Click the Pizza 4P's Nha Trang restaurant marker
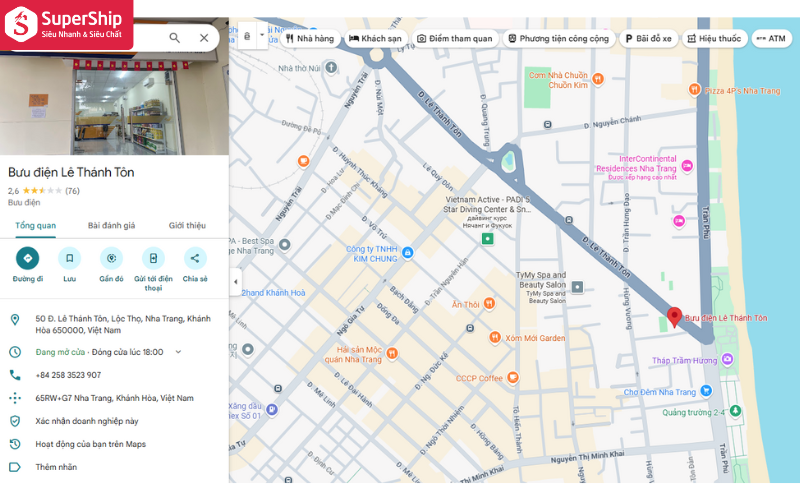800x500 pixels. coord(694,89)
